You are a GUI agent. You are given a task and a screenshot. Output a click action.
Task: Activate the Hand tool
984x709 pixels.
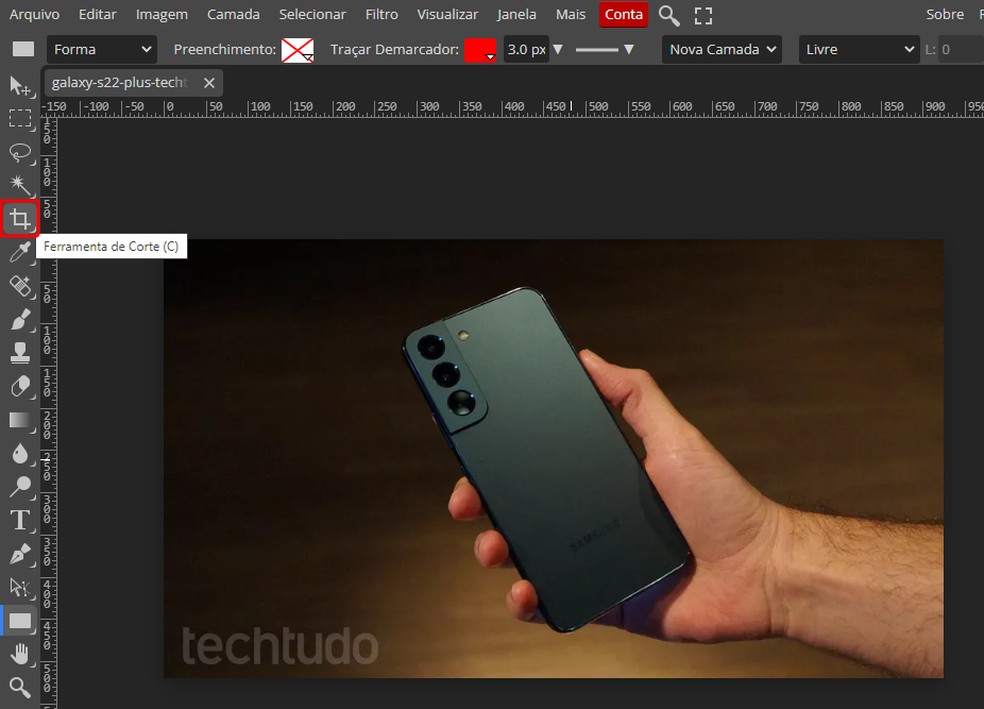click(x=20, y=654)
